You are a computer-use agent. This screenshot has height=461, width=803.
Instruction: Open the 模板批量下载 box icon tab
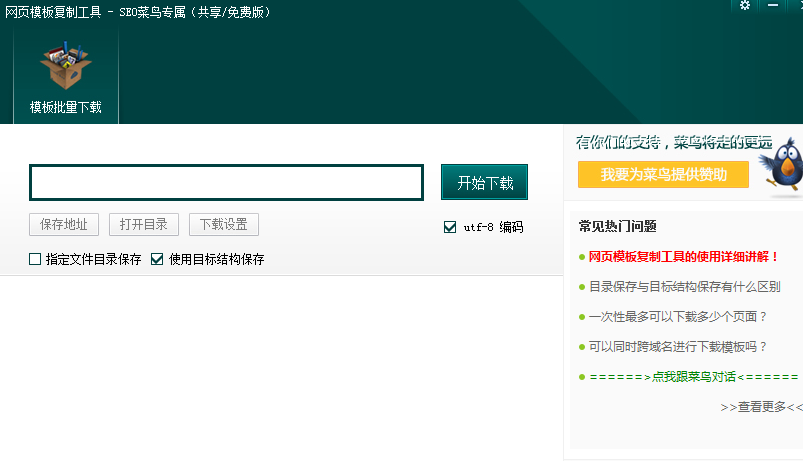(66, 77)
